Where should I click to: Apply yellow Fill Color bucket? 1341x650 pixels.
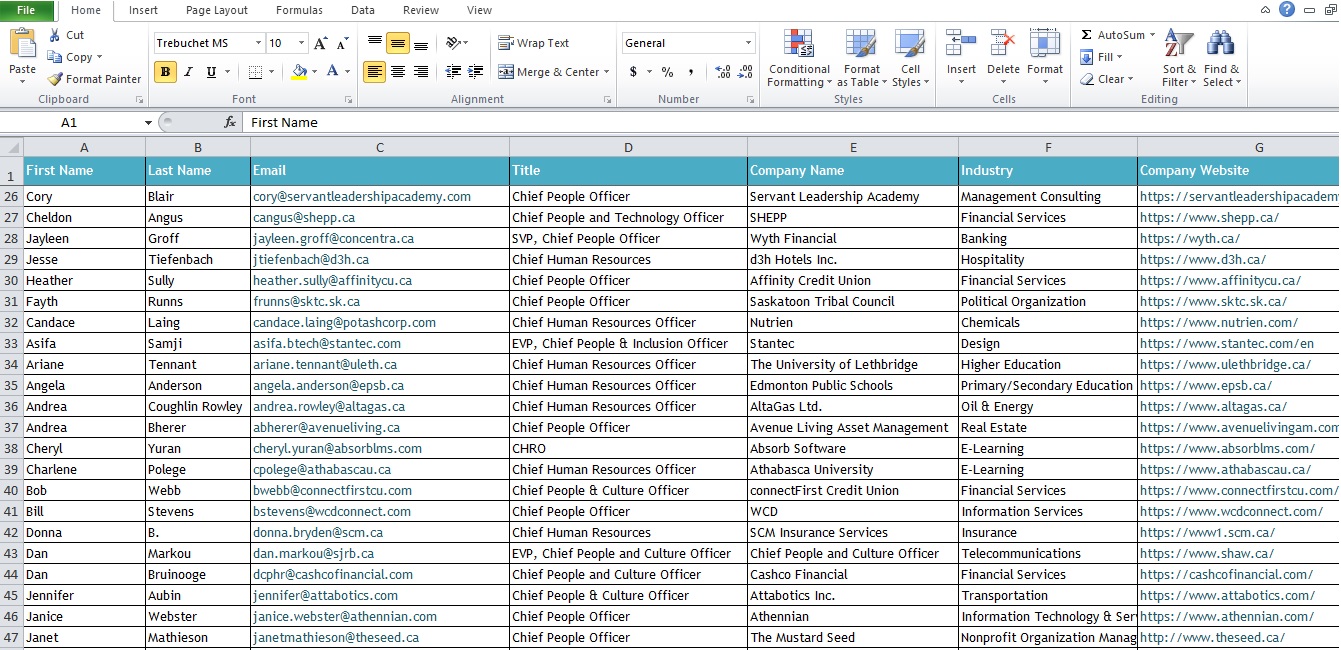(299, 72)
